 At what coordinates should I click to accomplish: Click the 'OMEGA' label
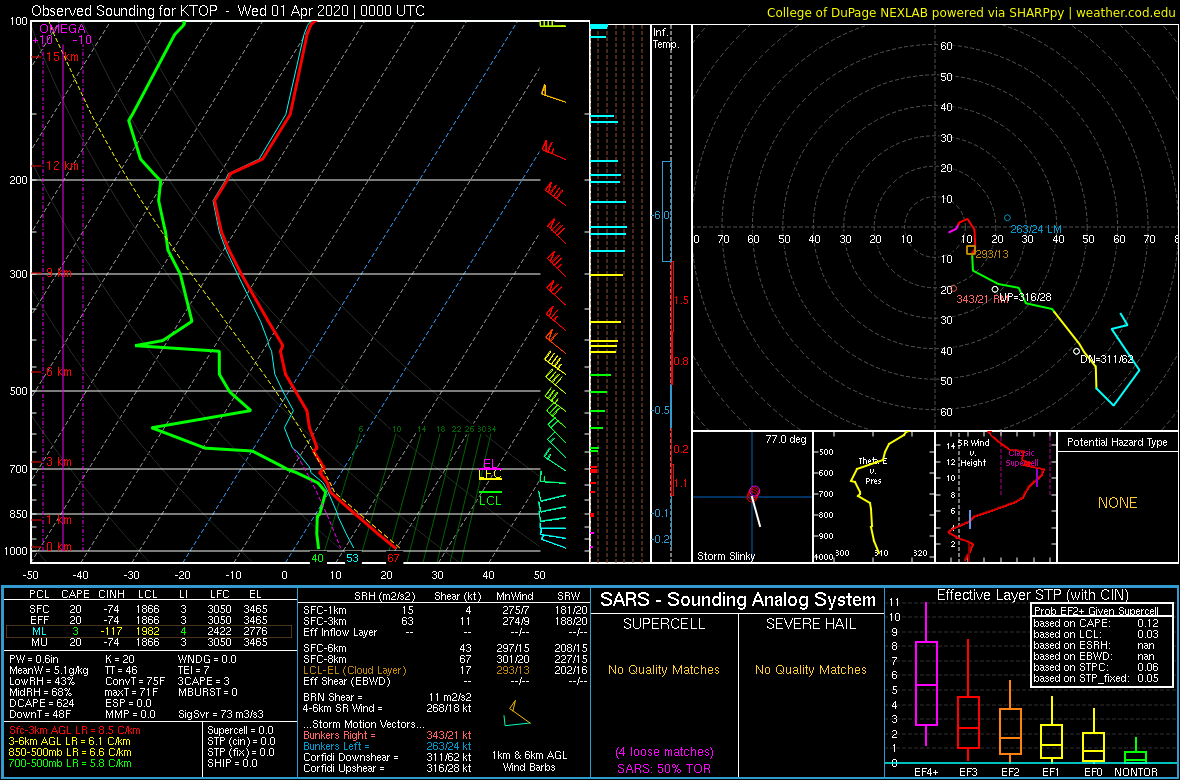(61, 29)
